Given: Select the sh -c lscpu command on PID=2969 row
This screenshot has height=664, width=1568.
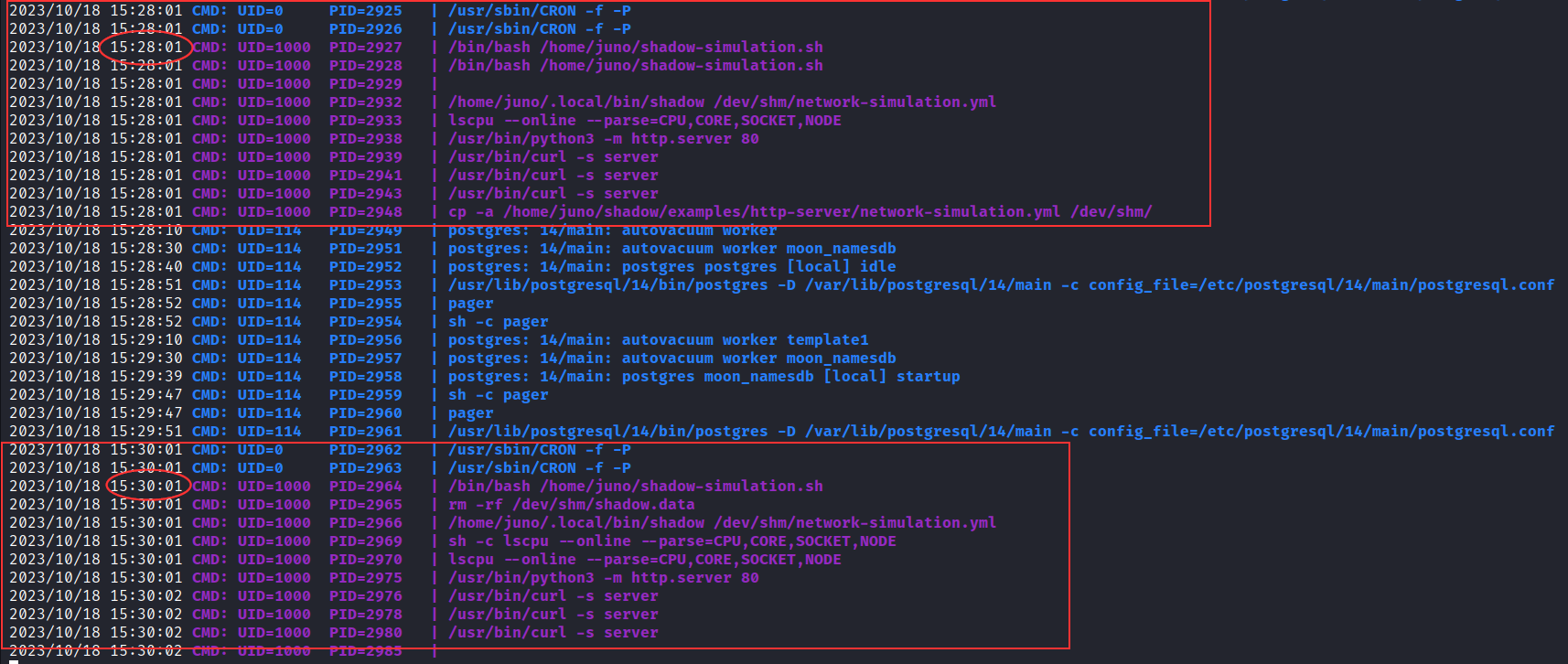Looking at the screenshot, I should point(671,541).
